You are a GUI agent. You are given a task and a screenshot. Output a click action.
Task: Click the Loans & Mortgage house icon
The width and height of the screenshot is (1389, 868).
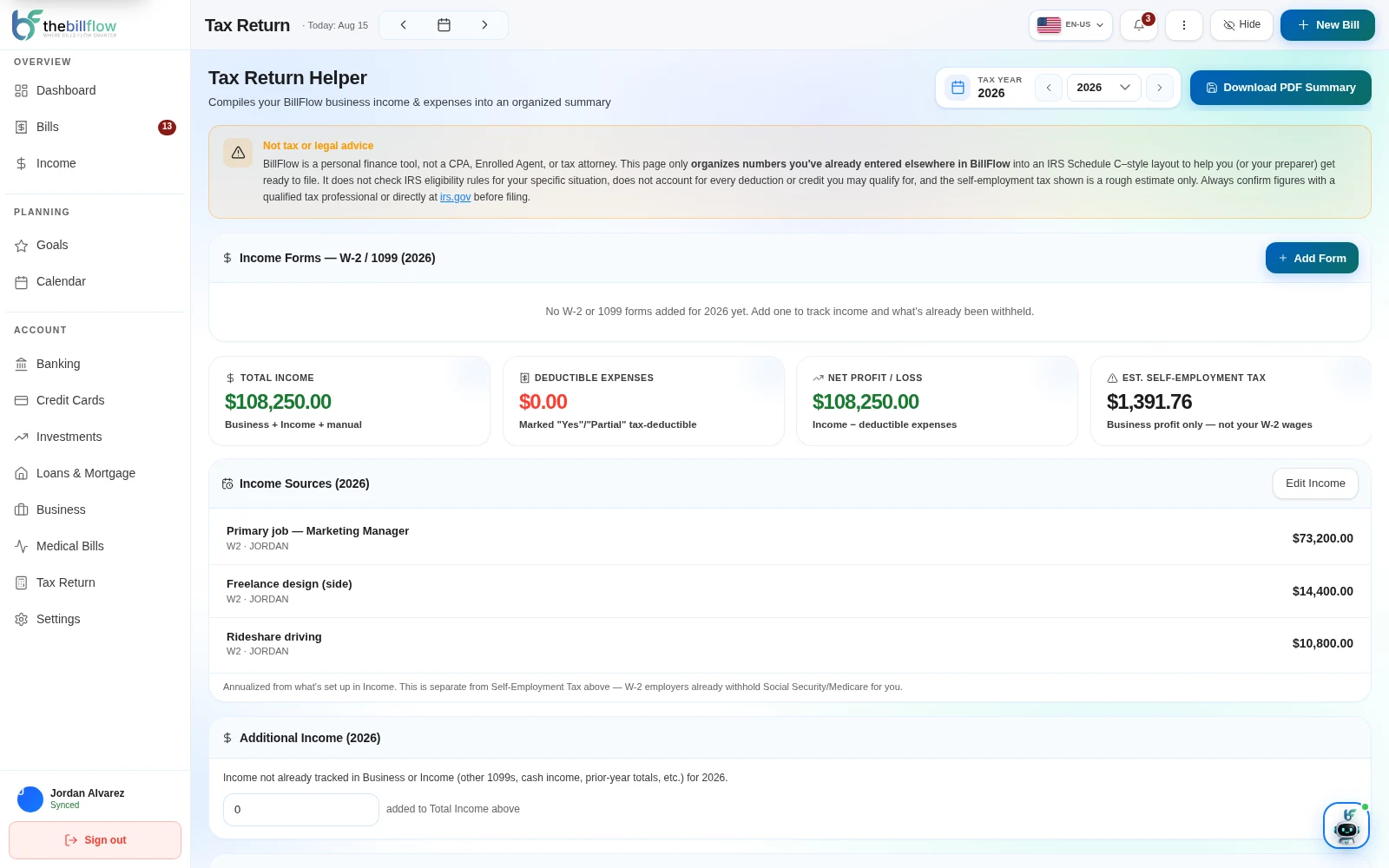pyautogui.click(x=22, y=473)
